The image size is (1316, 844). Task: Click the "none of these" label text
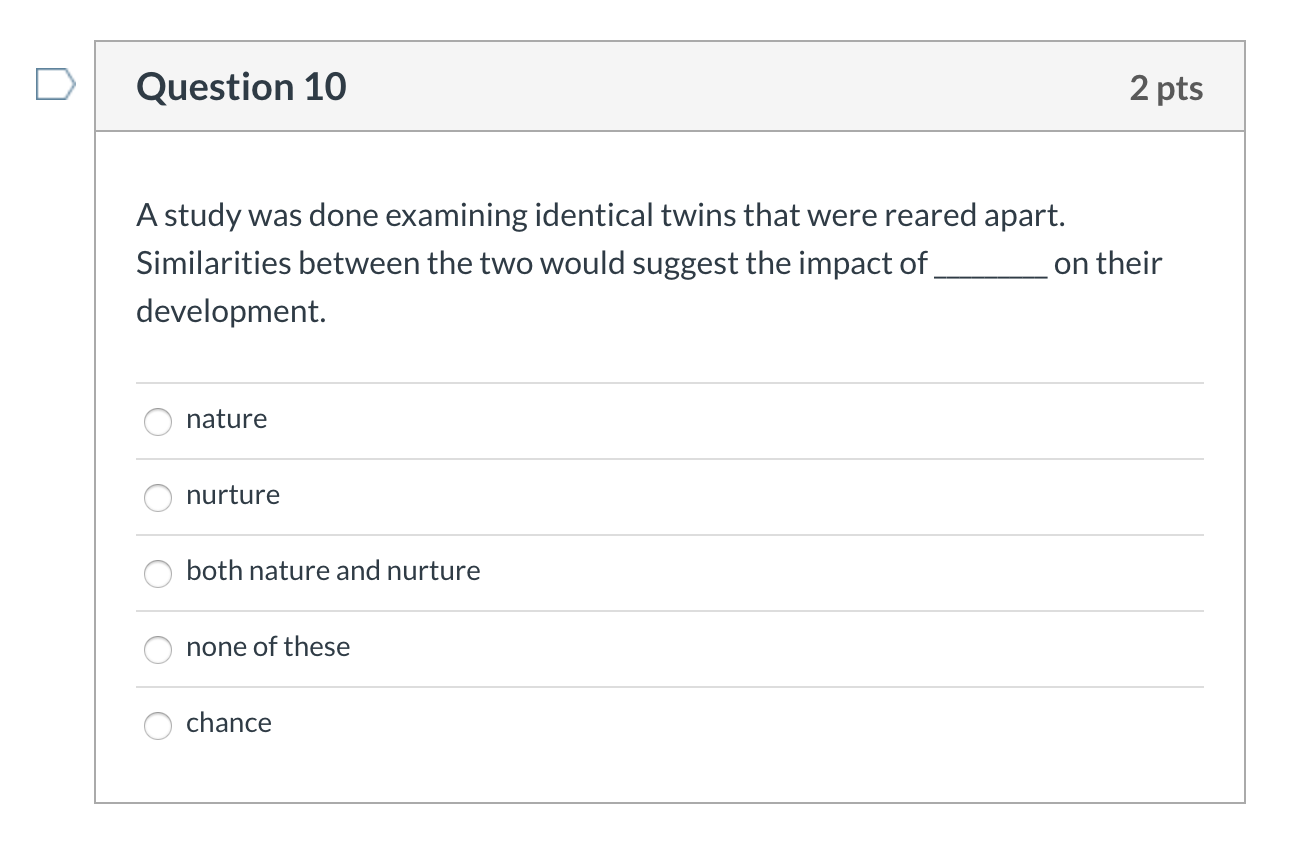[x=268, y=647]
